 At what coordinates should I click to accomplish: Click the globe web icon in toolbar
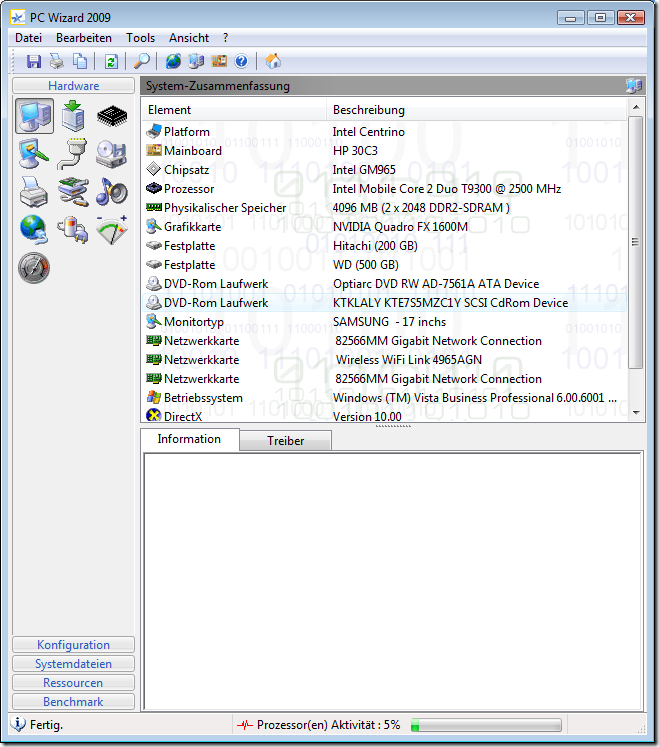(x=173, y=61)
